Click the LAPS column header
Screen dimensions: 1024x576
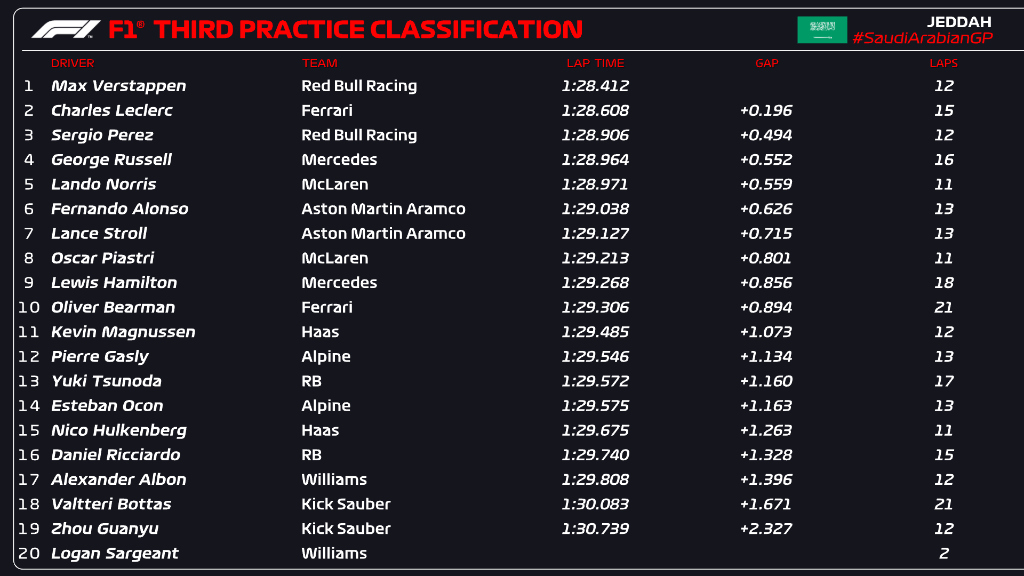pos(943,63)
